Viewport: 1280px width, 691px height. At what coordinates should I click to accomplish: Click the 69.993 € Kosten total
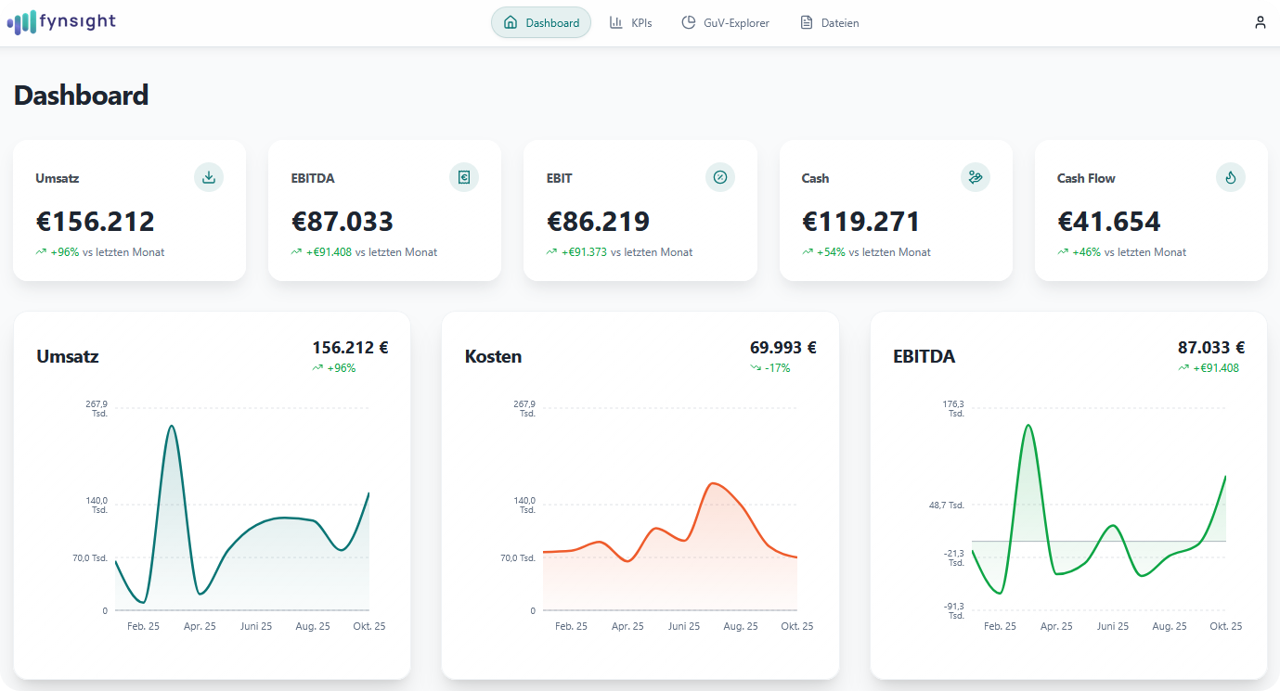tap(783, 348)
